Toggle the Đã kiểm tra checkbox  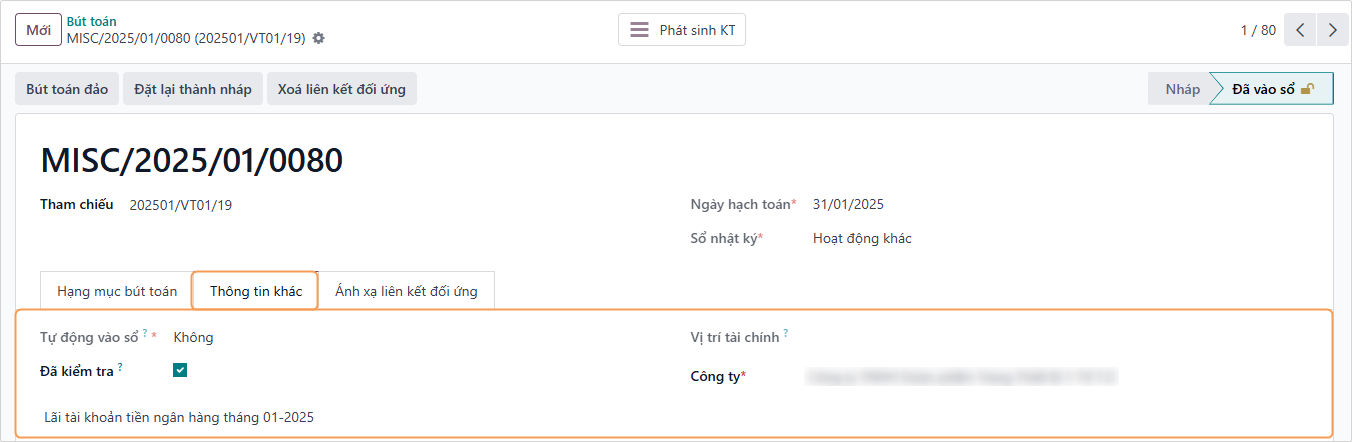coord(180,370)
